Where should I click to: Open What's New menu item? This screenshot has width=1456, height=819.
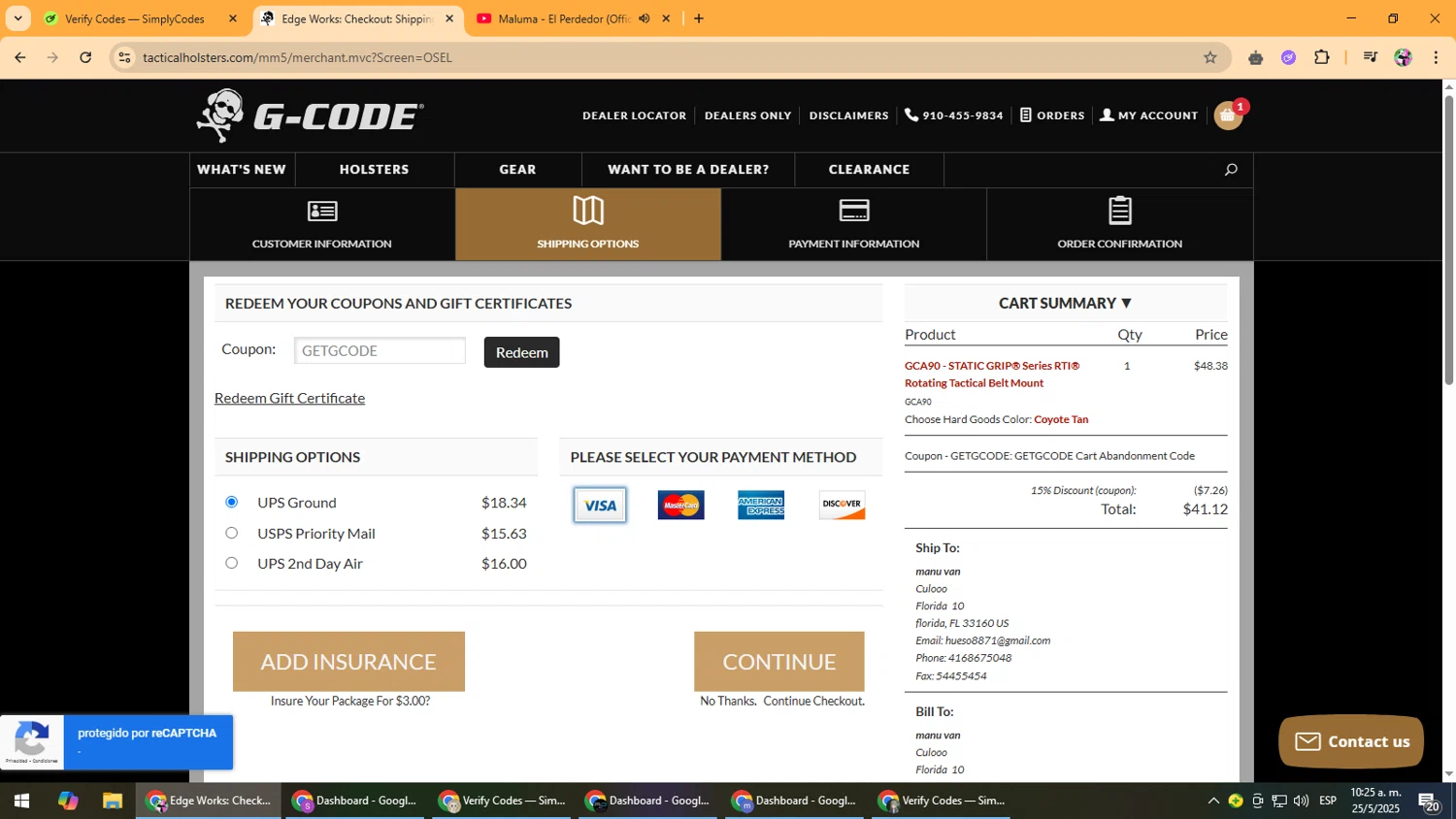(x=242, y=170)
